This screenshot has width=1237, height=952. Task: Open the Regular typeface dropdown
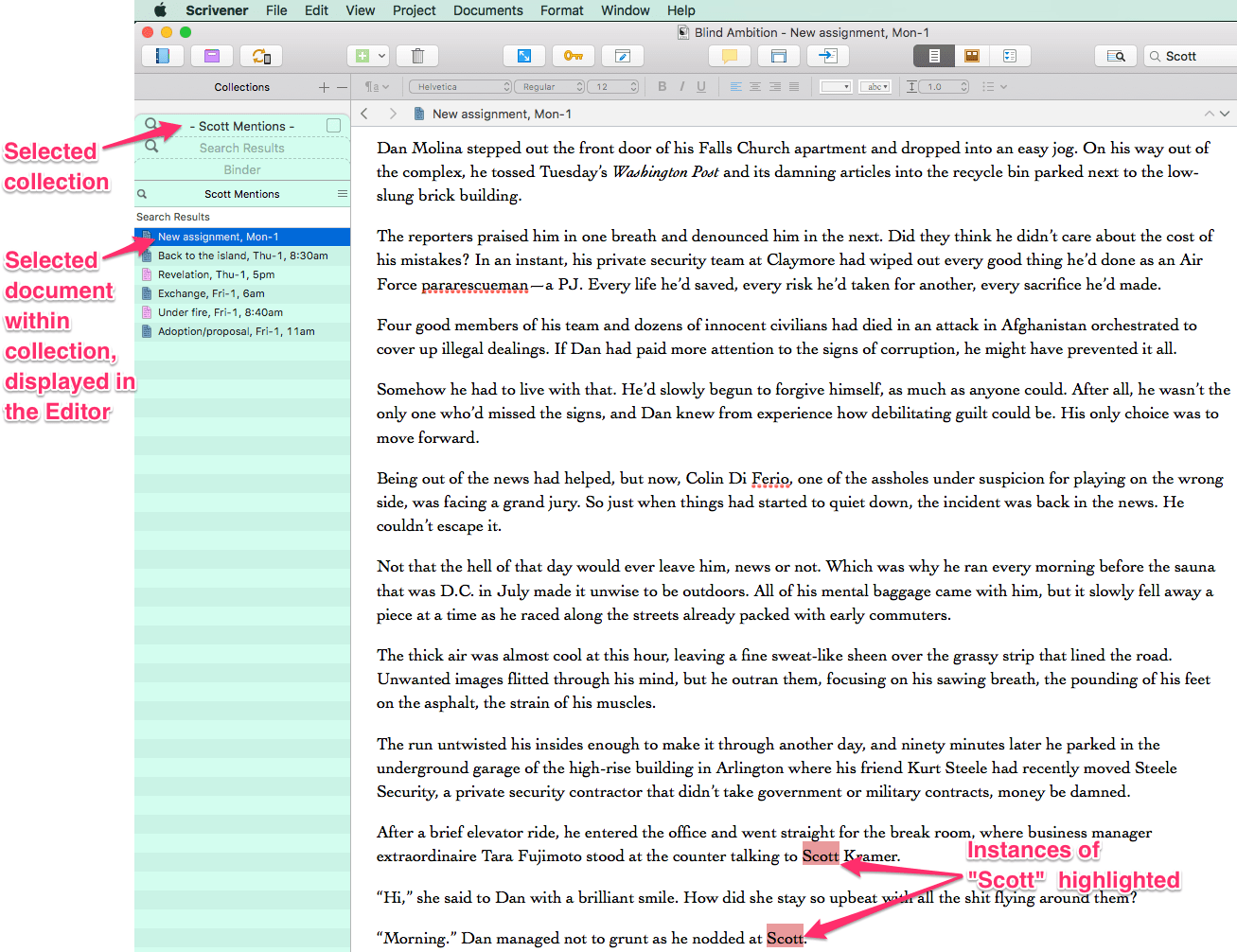[551, 87]
